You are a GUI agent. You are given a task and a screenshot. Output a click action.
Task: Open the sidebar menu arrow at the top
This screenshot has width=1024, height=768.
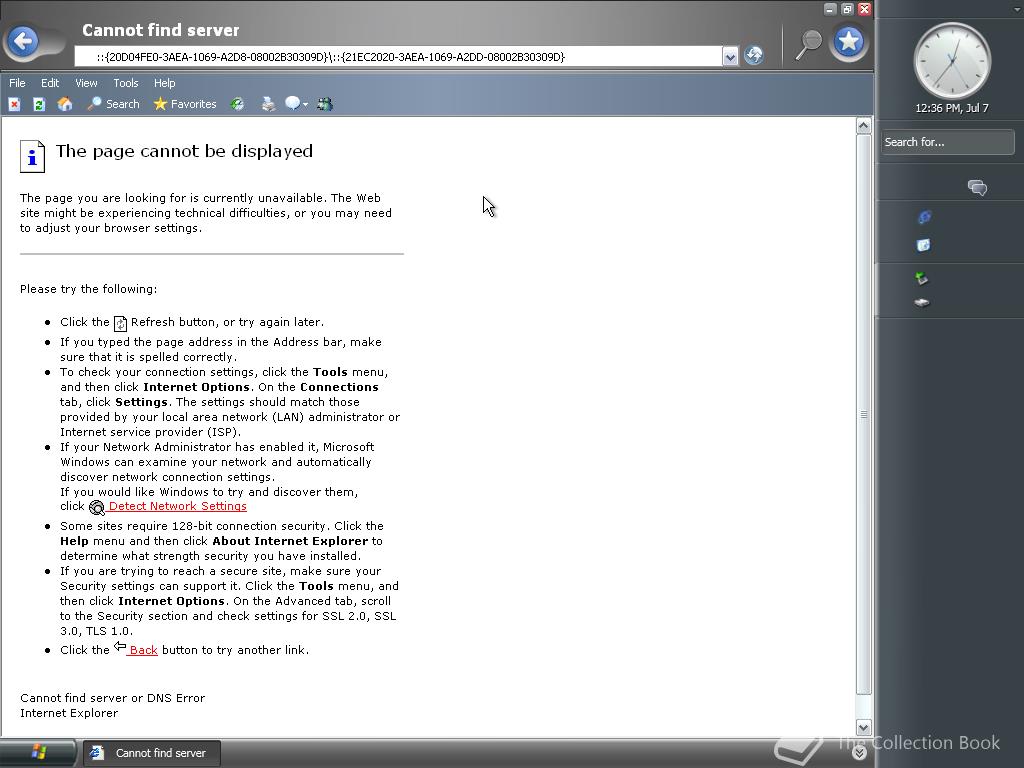point(1016,8)
